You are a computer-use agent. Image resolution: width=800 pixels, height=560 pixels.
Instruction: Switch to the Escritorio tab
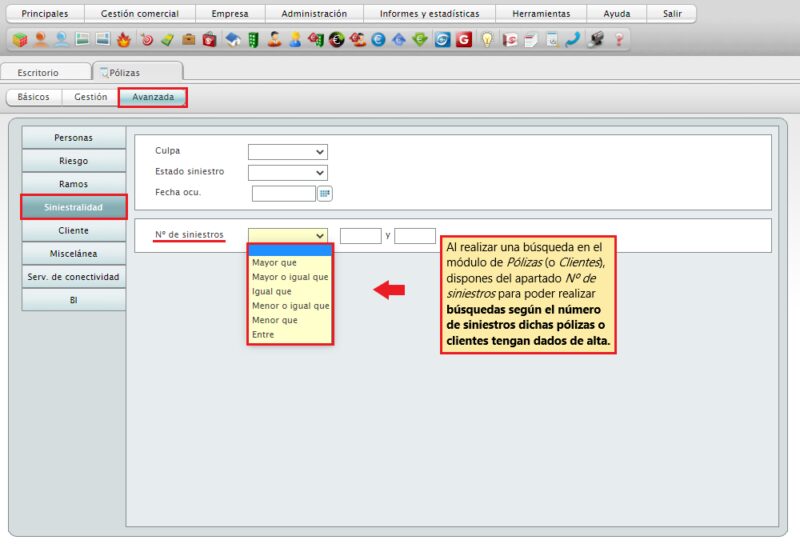tap(38, 73)
